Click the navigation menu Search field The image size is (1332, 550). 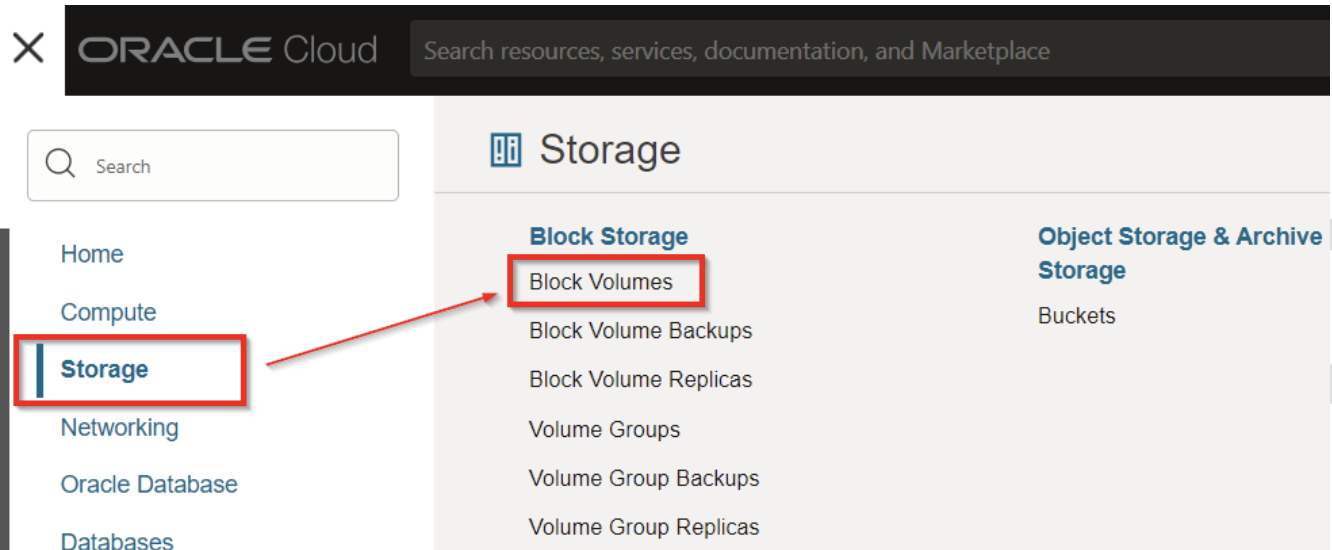tap(230, 166)
